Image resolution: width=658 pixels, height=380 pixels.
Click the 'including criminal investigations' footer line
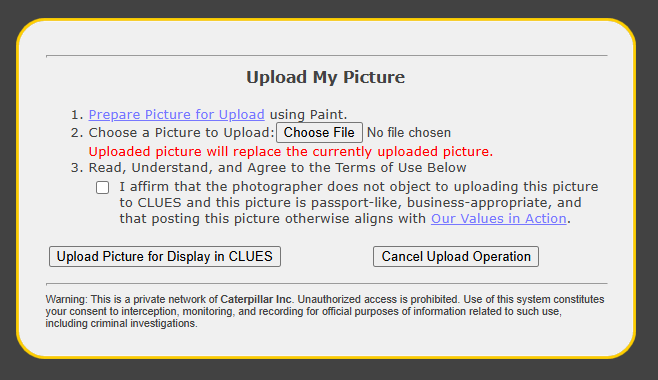(x=121, y=323)
